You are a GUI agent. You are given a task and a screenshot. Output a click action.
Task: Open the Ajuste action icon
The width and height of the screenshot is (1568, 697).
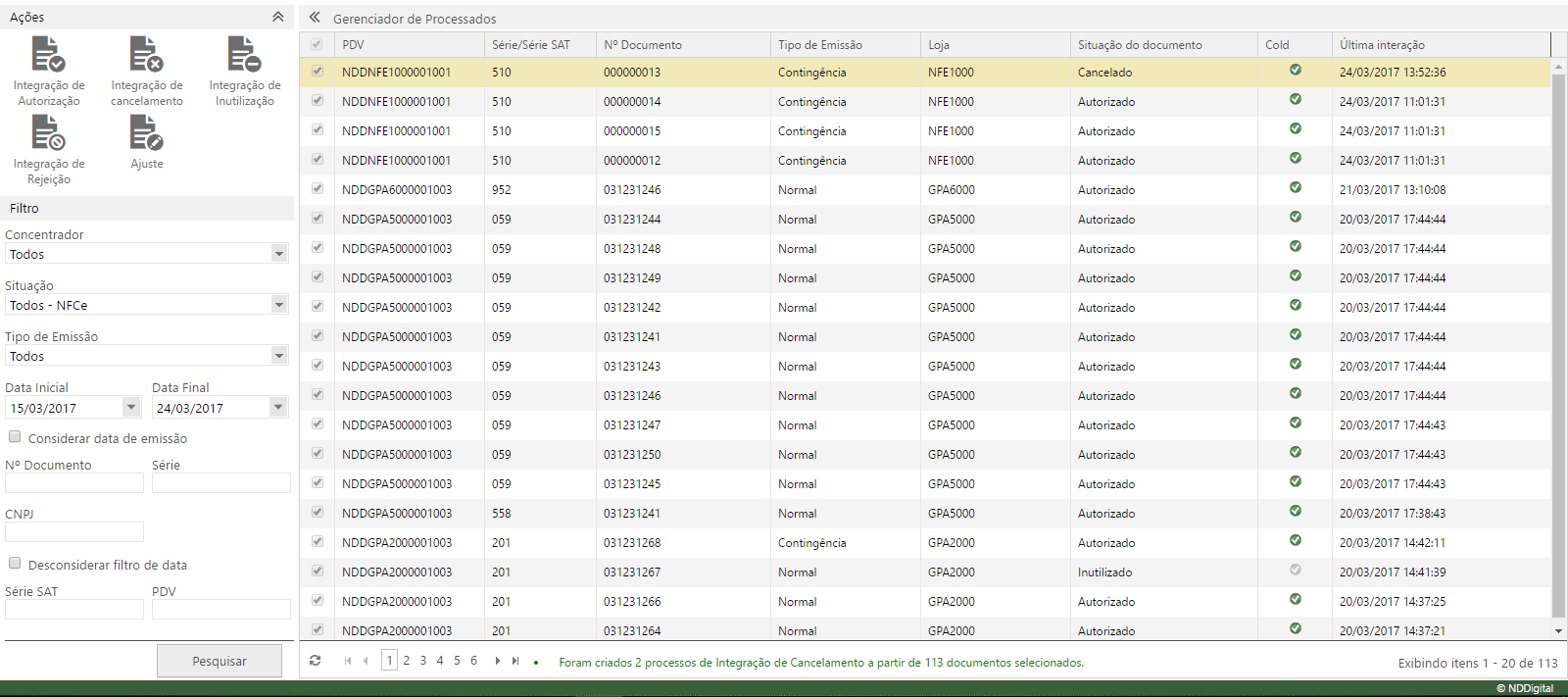tap(146, 133)
